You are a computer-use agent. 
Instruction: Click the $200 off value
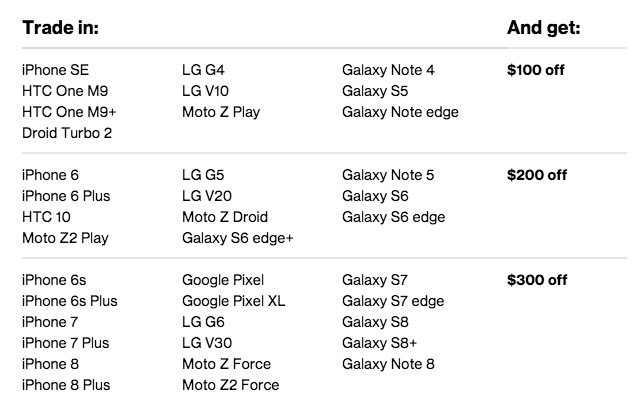coord(537,175)
